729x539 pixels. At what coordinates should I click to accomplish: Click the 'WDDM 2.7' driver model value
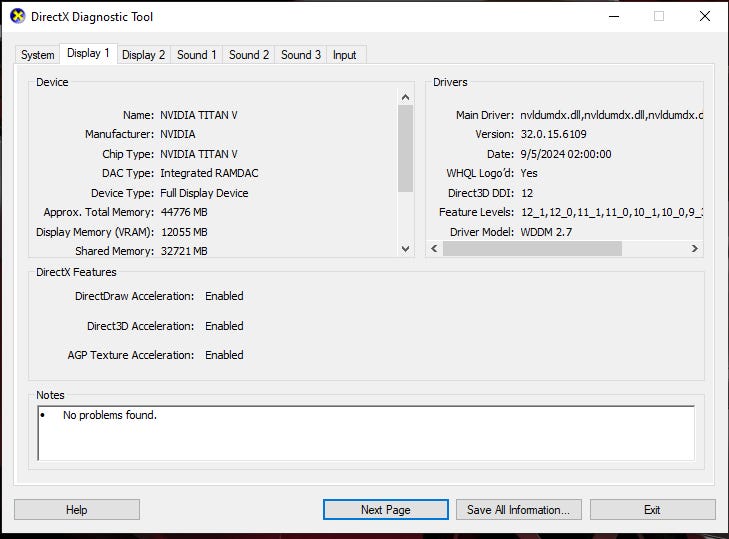546,232
